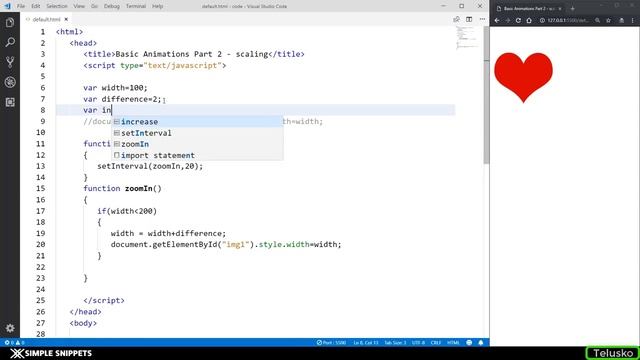Image resolution: width=640 pixels, height=360 pixels.
Task: Change the CRLF end-of-line setting
Action: point(436,342)
